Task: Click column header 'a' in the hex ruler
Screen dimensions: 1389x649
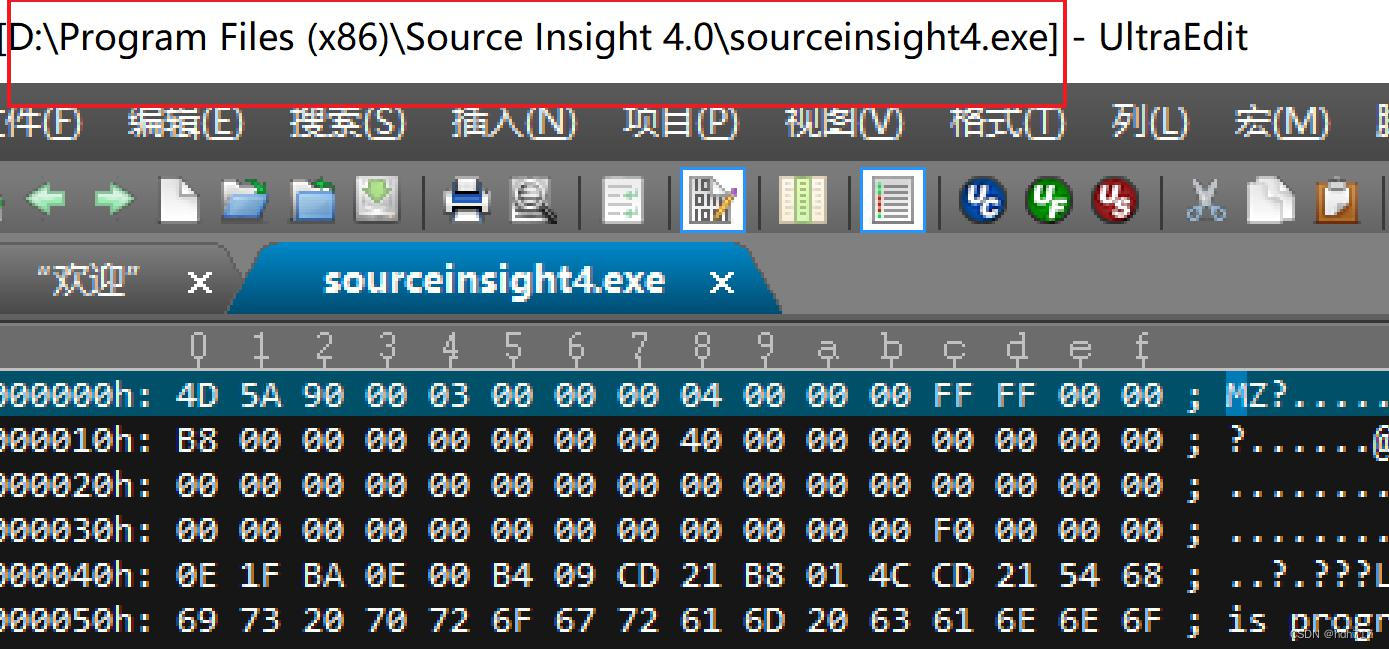Action: tap(827, 348)
